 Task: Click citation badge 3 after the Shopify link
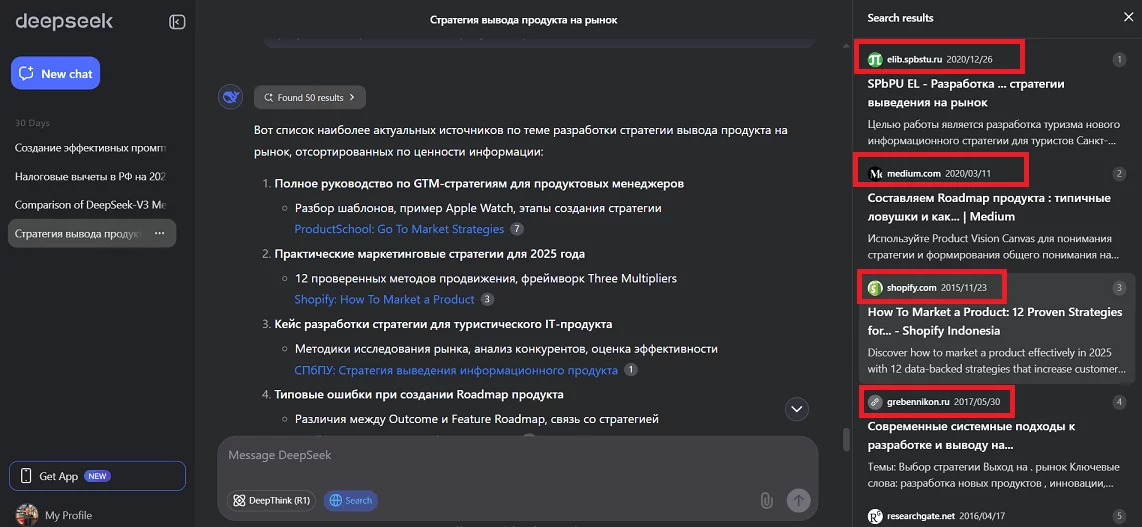(x=487, y=299)
